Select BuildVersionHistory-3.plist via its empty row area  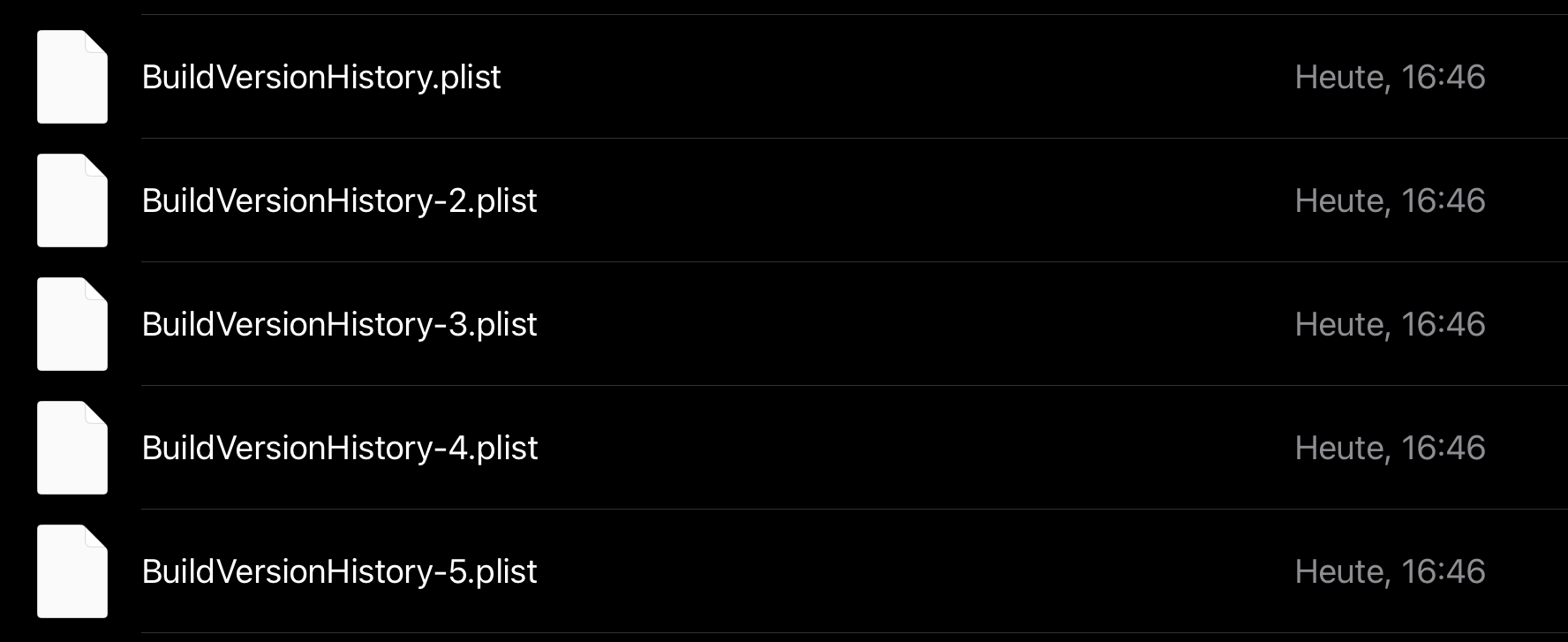click(x=883, y=324)
